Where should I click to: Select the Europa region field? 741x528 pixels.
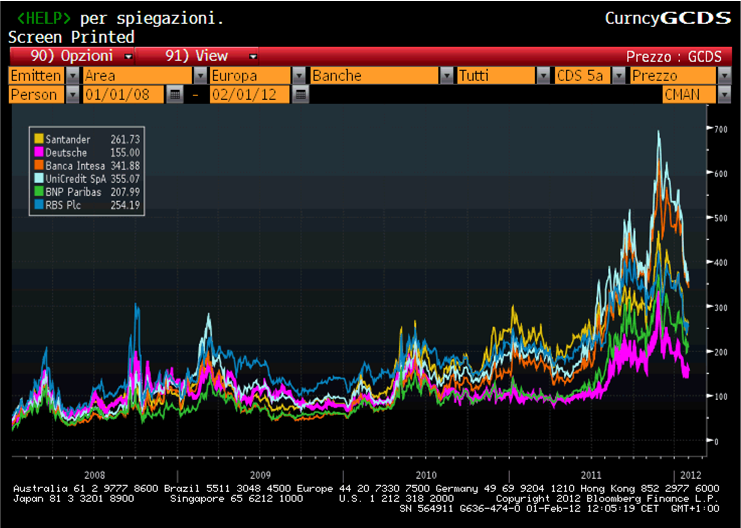(250, 76)
